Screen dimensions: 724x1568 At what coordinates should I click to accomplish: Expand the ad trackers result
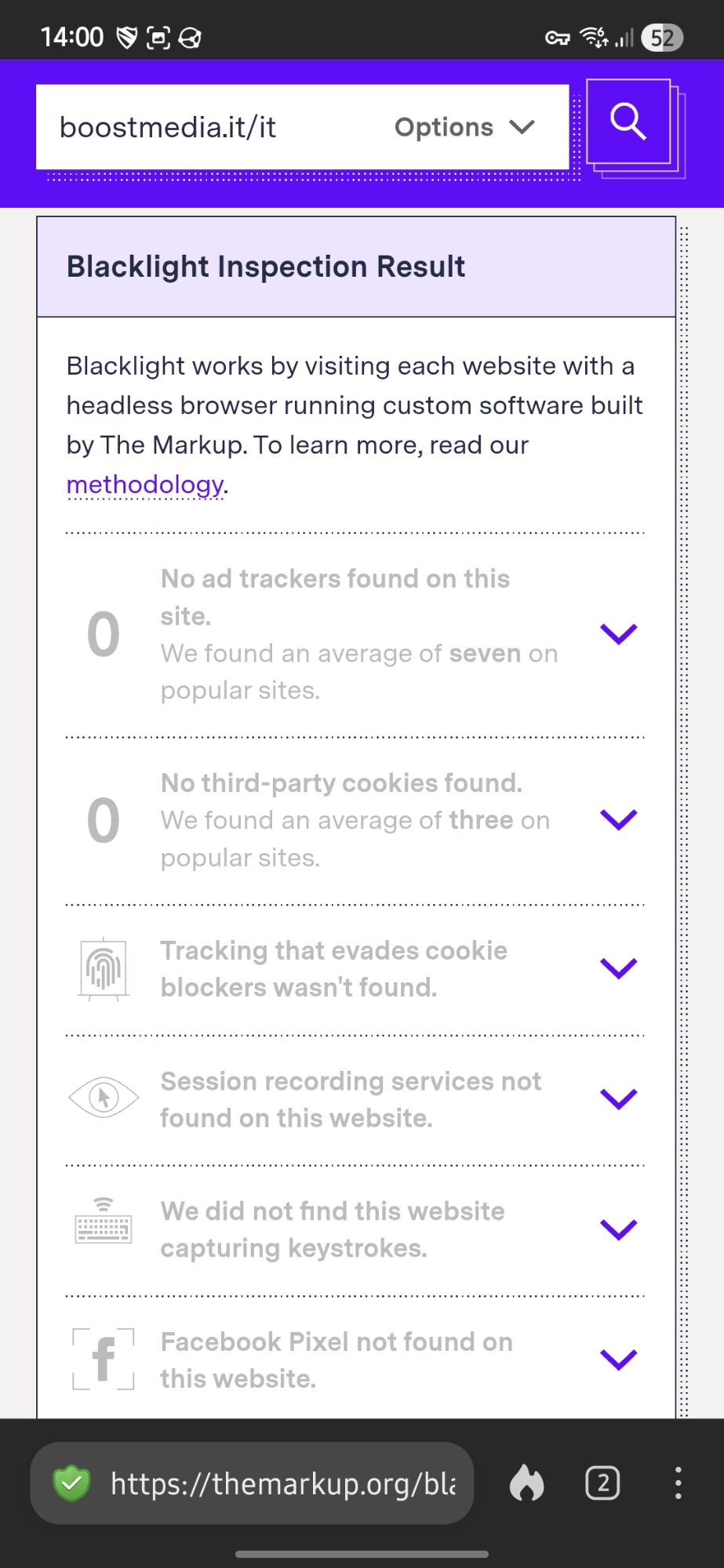click(x=618, y=633)
